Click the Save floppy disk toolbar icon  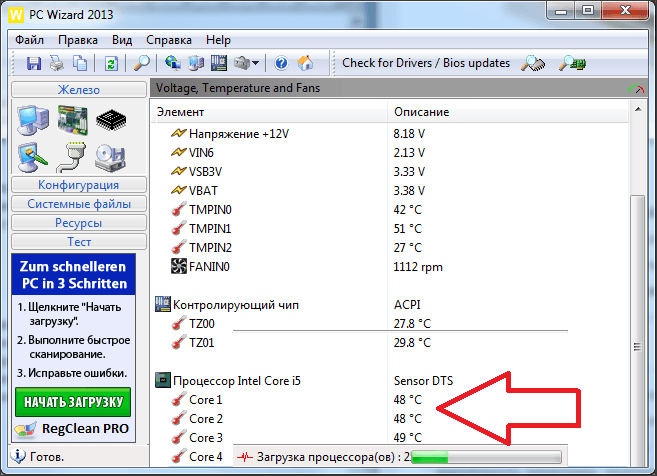tap(33, 63)
